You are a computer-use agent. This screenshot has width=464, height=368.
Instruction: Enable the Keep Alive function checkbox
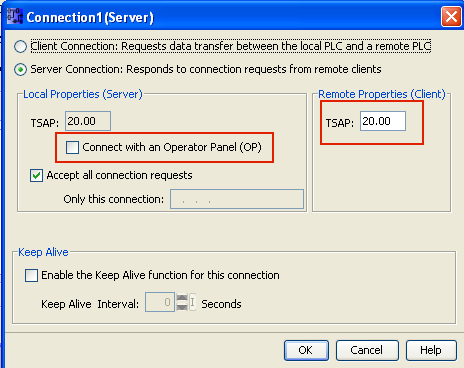(x=31, y=276)
